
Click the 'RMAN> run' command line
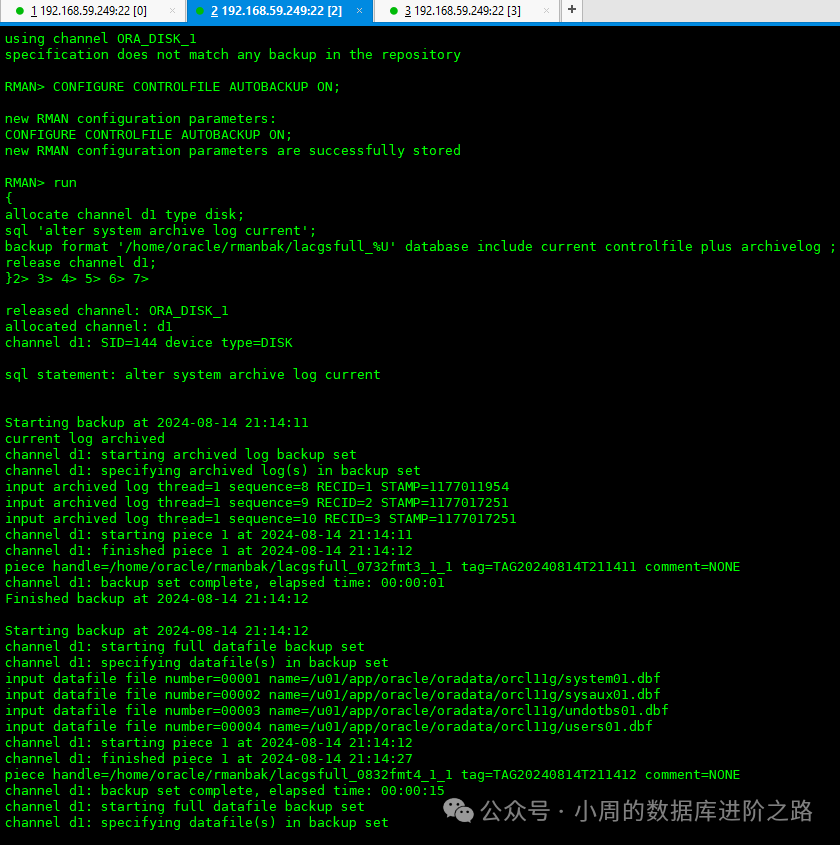coord(41,183)
